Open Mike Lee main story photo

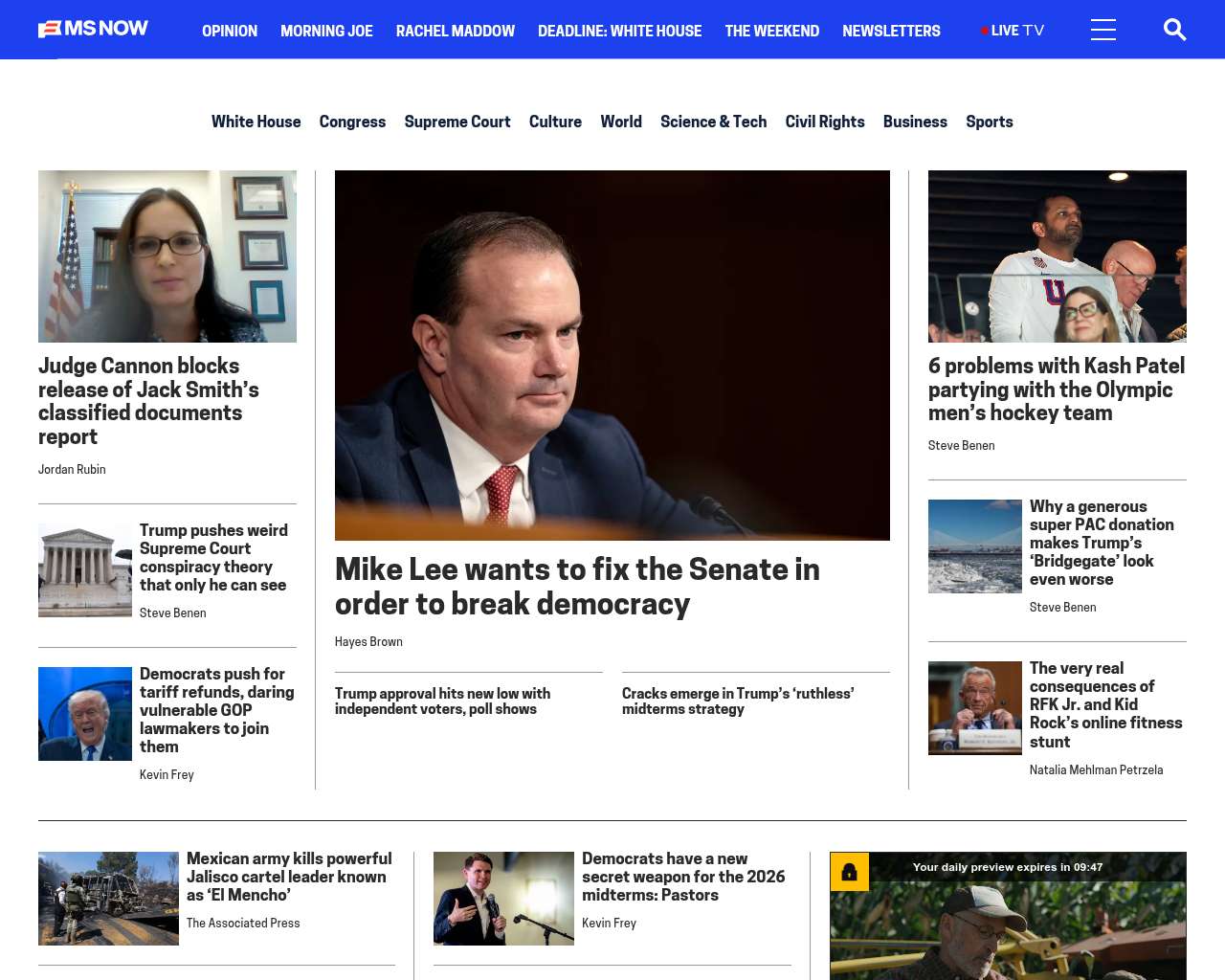point(612,355)
